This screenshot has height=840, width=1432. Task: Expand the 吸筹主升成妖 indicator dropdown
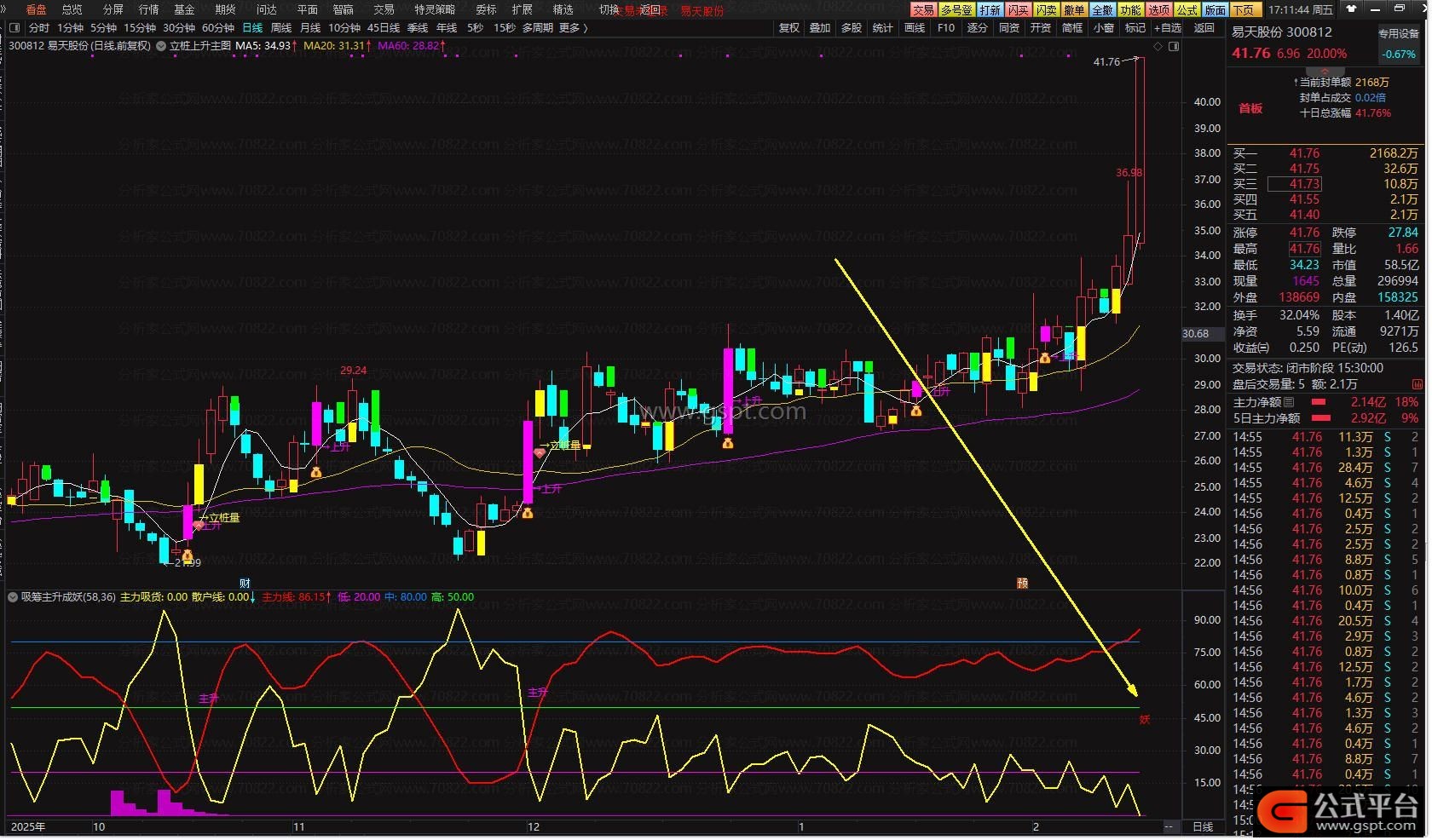(x=13, y=597)
